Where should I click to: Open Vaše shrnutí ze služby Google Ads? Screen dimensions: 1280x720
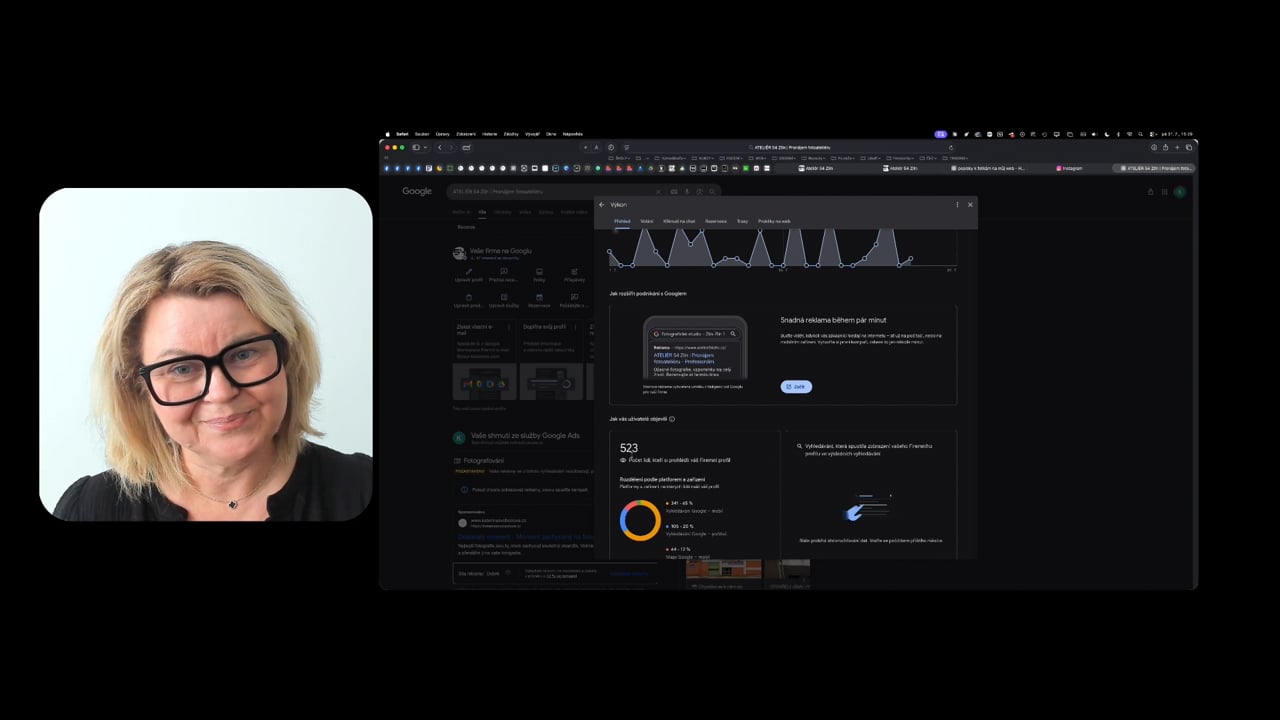point(525,436)
